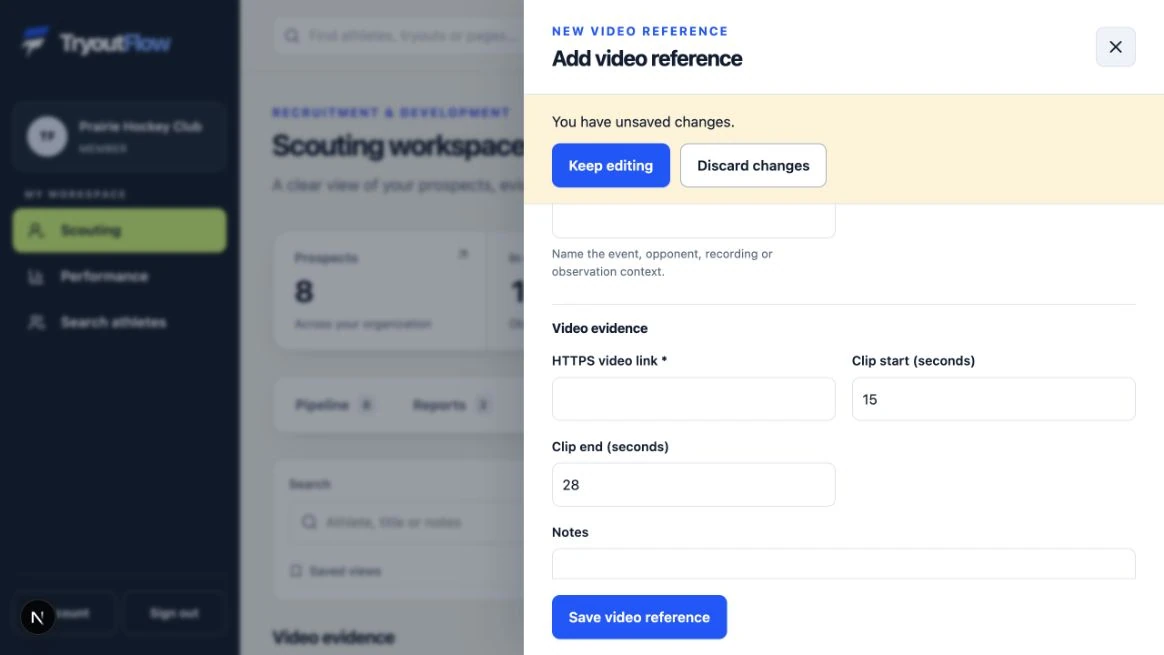The image size is (1164, 655).
Task: Click into the Notes text area
Action: point(843,564)
